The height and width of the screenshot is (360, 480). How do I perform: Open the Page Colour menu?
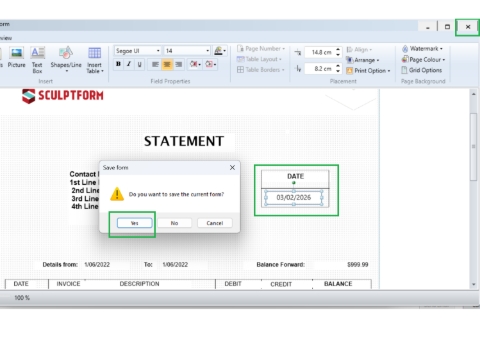423,59
